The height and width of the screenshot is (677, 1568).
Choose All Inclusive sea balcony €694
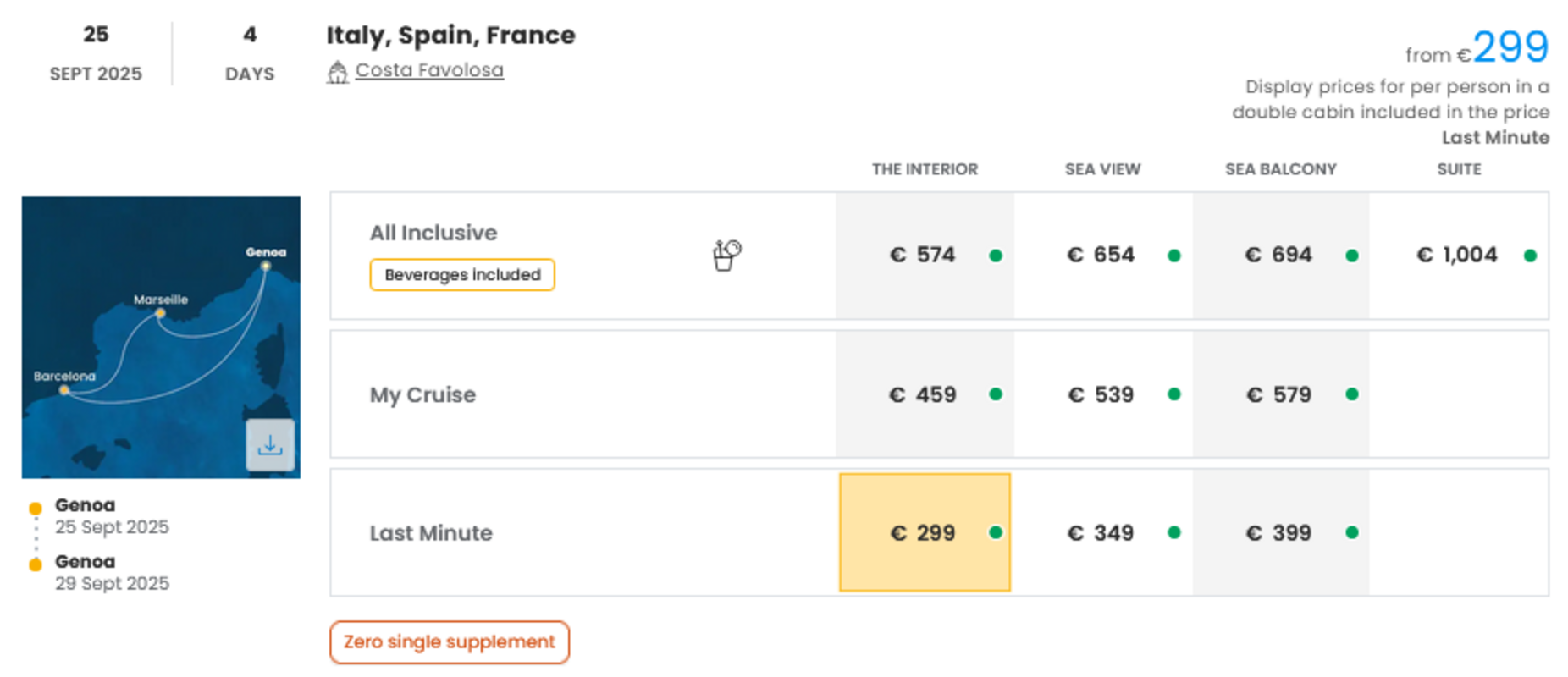[x=1280, y=256]
